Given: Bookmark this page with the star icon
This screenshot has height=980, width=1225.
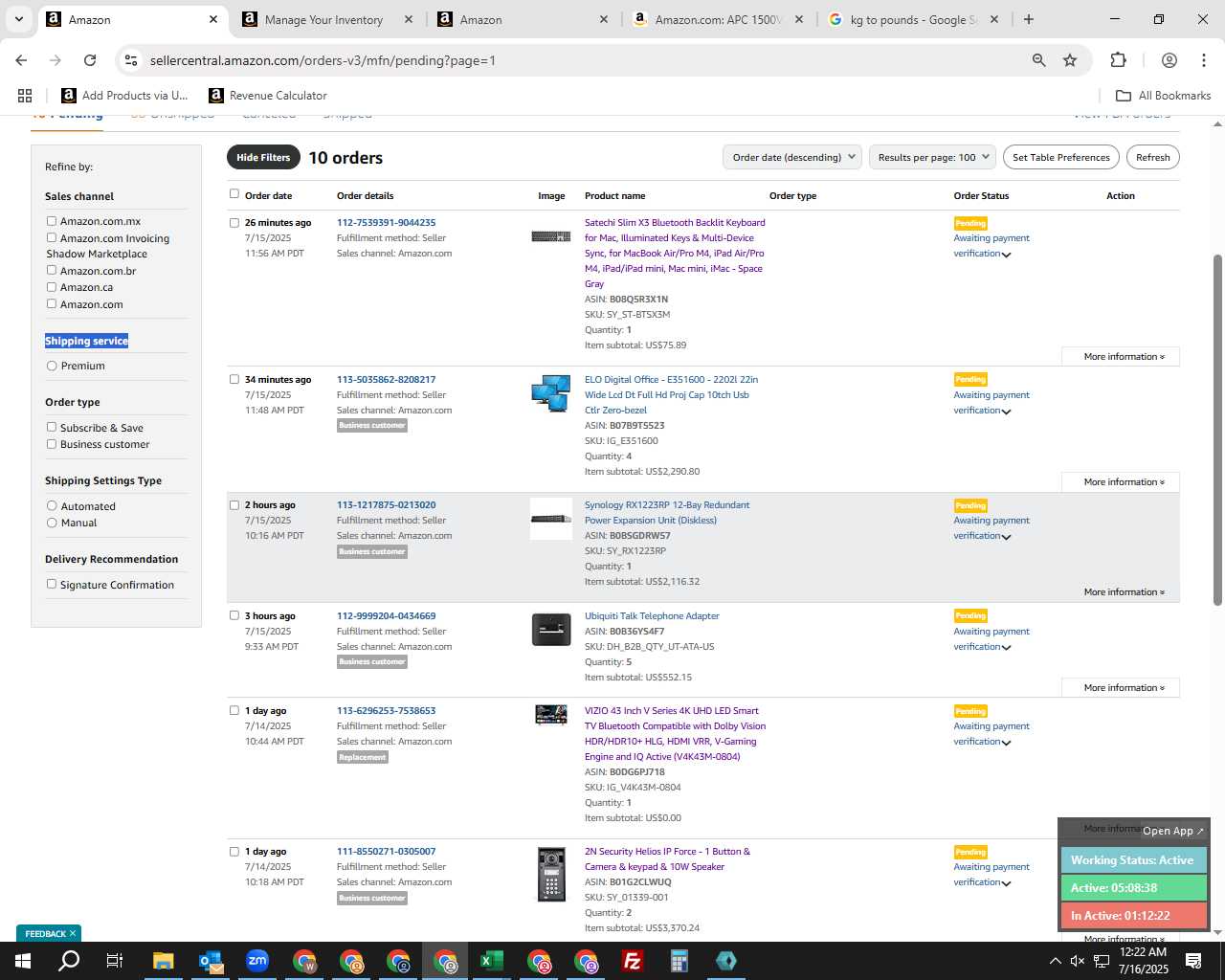Looking at the screenshot, I should pyautogui.click(x=1070, y=60).
